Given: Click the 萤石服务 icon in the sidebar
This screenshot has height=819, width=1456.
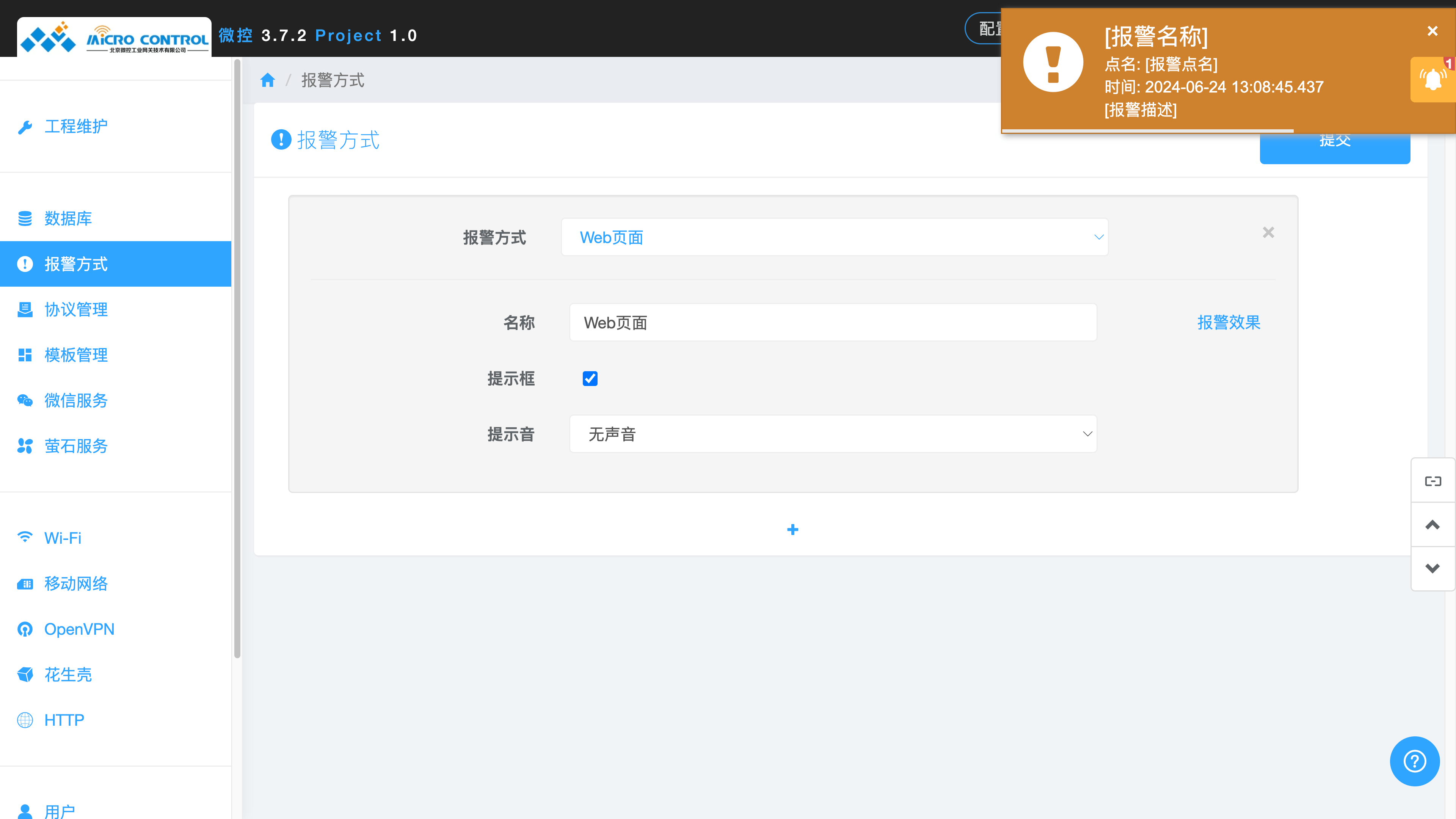Looking at the screenshot, I should click(25, 446).
